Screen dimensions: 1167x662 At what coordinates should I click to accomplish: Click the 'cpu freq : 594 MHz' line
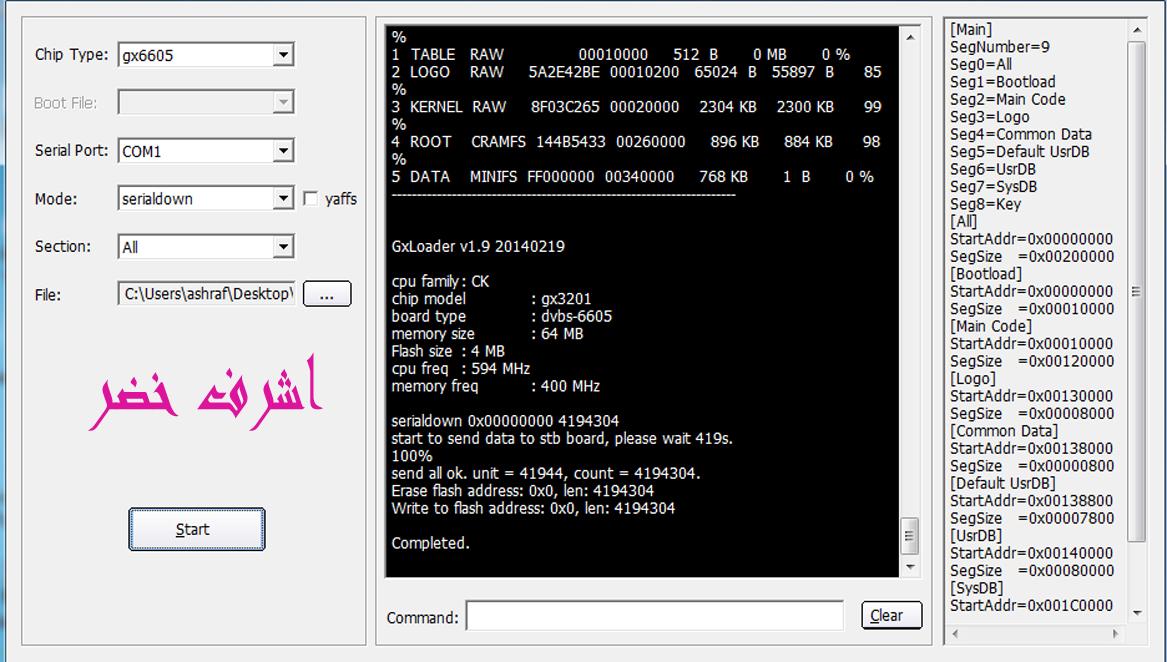click(x=461, y=369)
